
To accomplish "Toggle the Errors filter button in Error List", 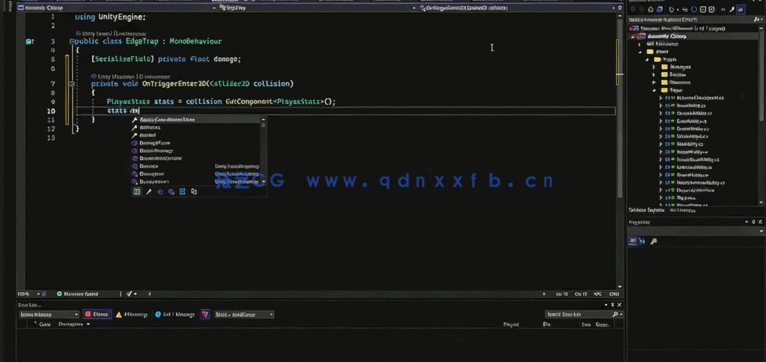I will pos(97,315).
